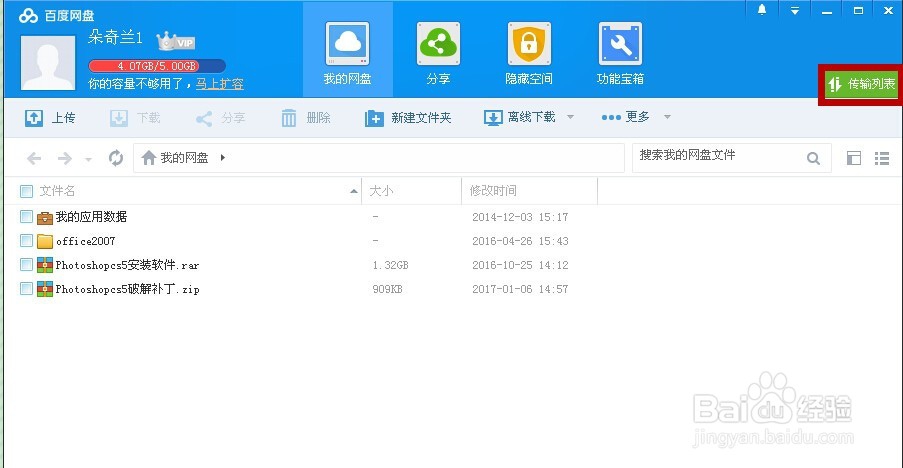Click the date 2014-12-03 15:17

520,217
